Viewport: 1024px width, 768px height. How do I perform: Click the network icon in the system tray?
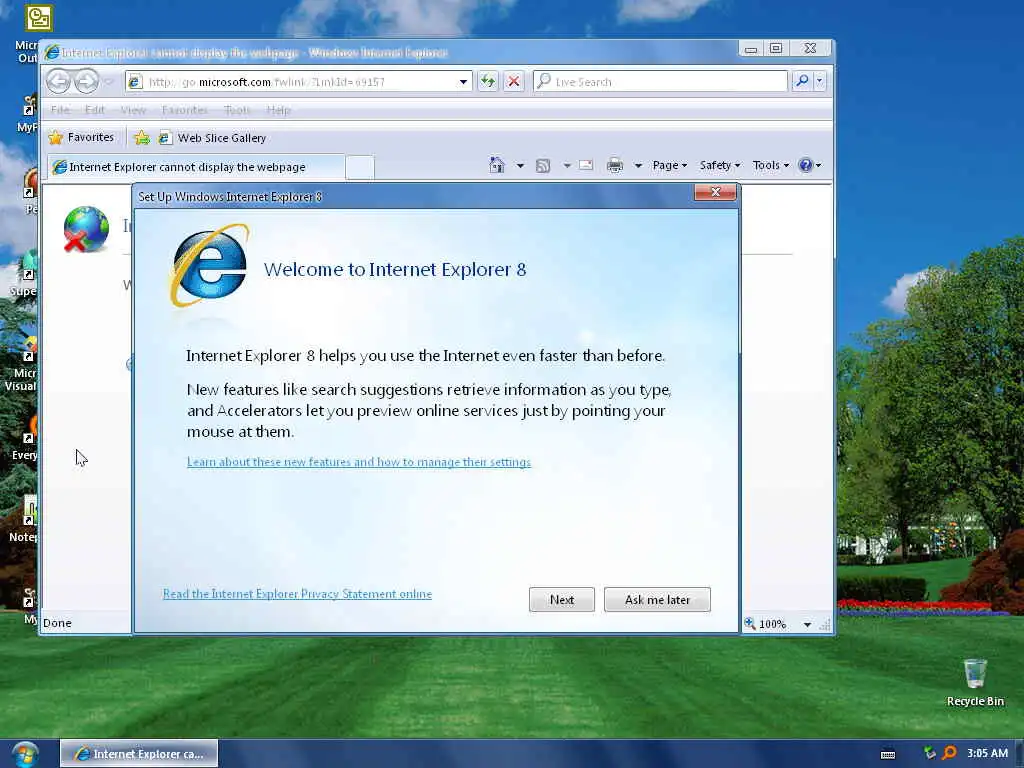click(x=929, y=753)
